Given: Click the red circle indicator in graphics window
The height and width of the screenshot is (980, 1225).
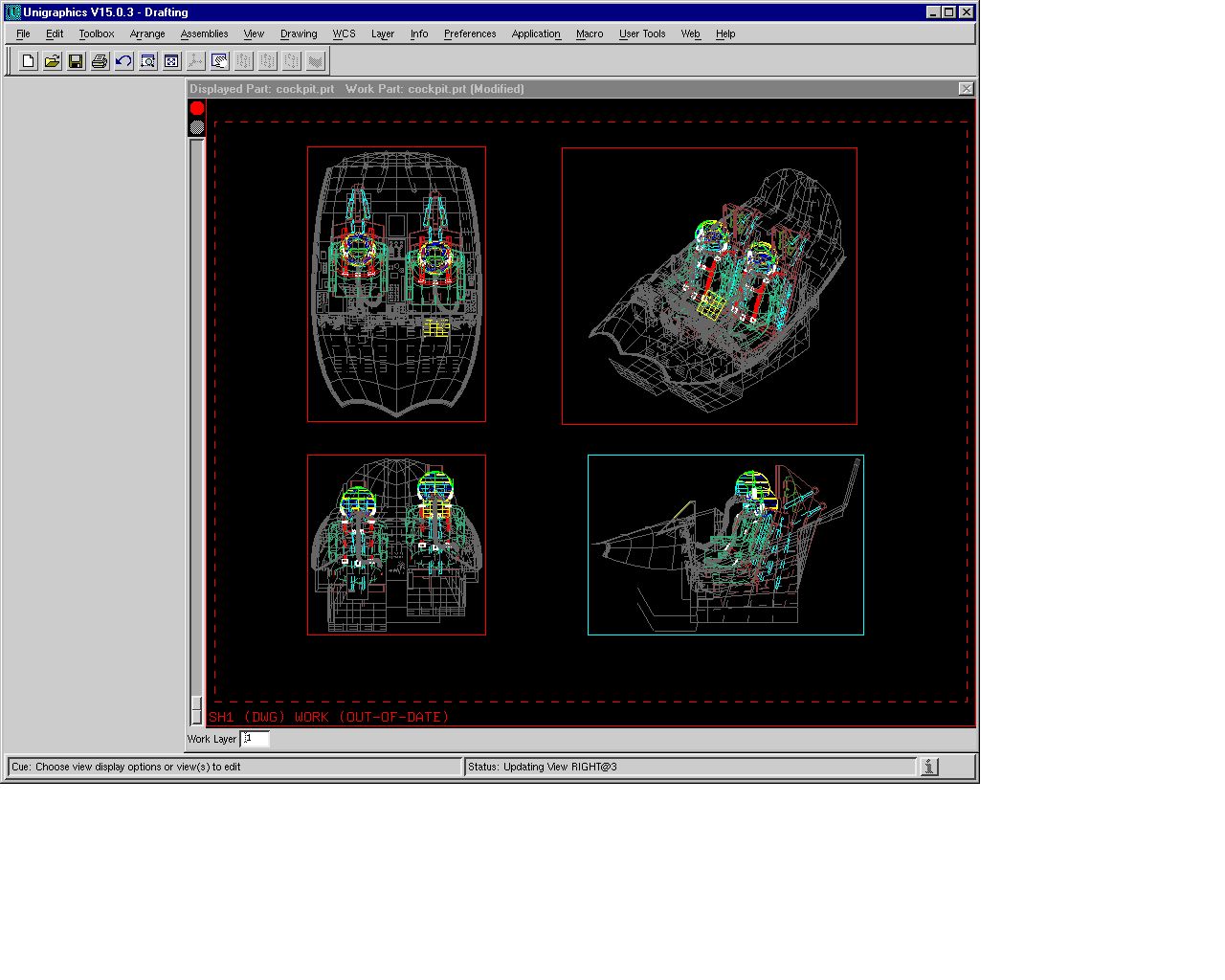Looking at the screenshot, I should point(197,108).
